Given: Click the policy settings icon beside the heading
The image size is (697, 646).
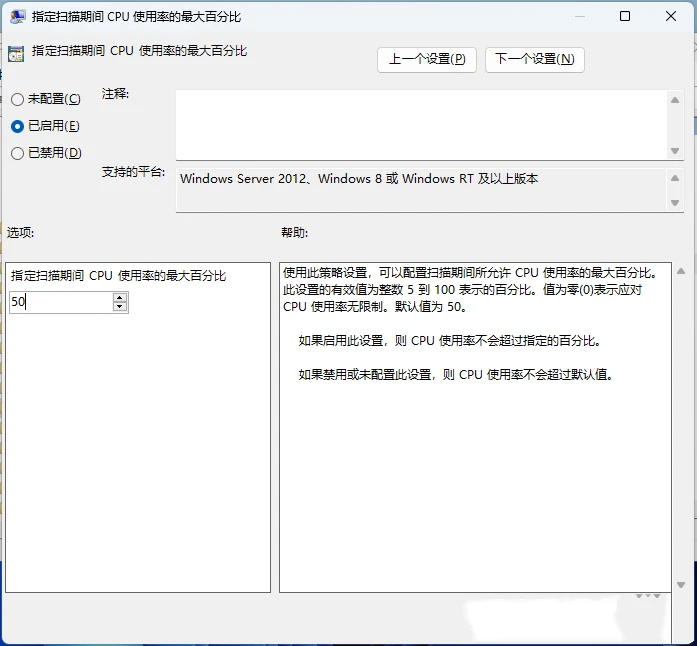Looking at the screenshot, I should coord(16,54).
